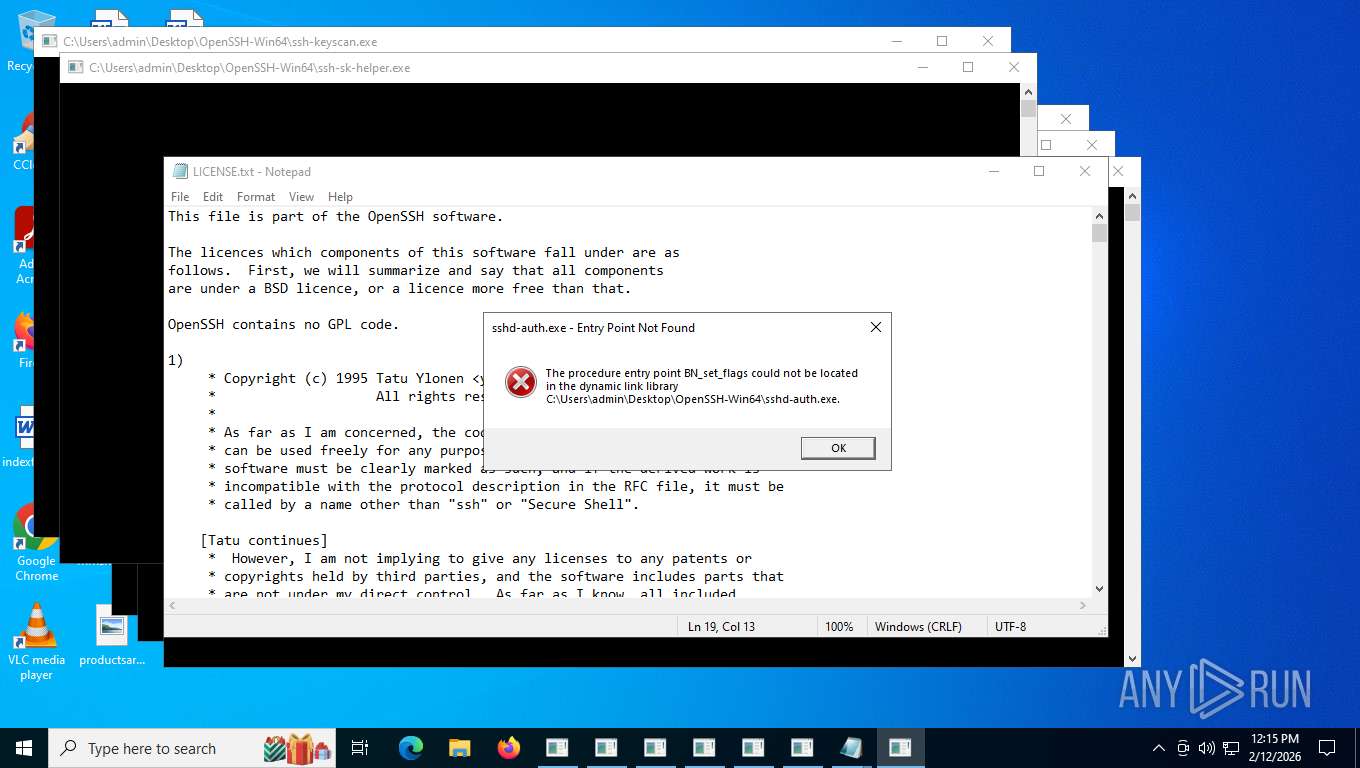Open the taskbar clock and date
The height and width of the screenshot is (768, 1360).
pyautogui.click(x=1274, y=748)
